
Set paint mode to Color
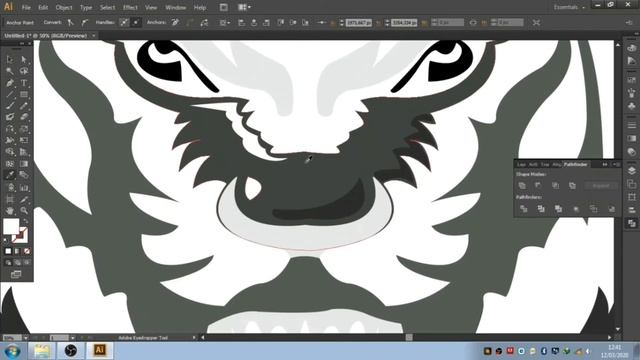coord(8,251)
